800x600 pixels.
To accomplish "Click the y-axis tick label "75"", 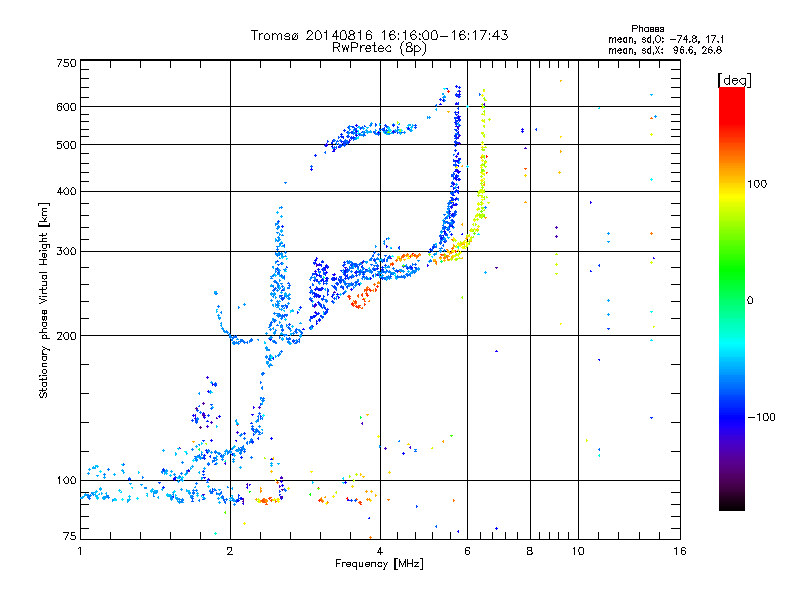I will (70, 536).
